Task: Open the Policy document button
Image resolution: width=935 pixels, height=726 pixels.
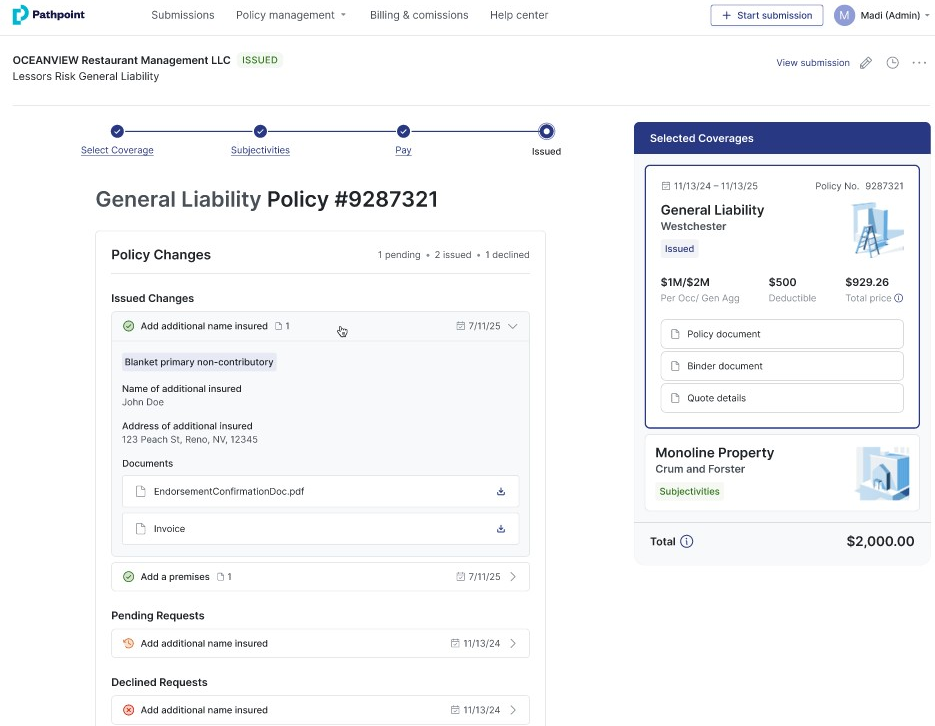Action: pyautogui.click(x=781, y=334)
